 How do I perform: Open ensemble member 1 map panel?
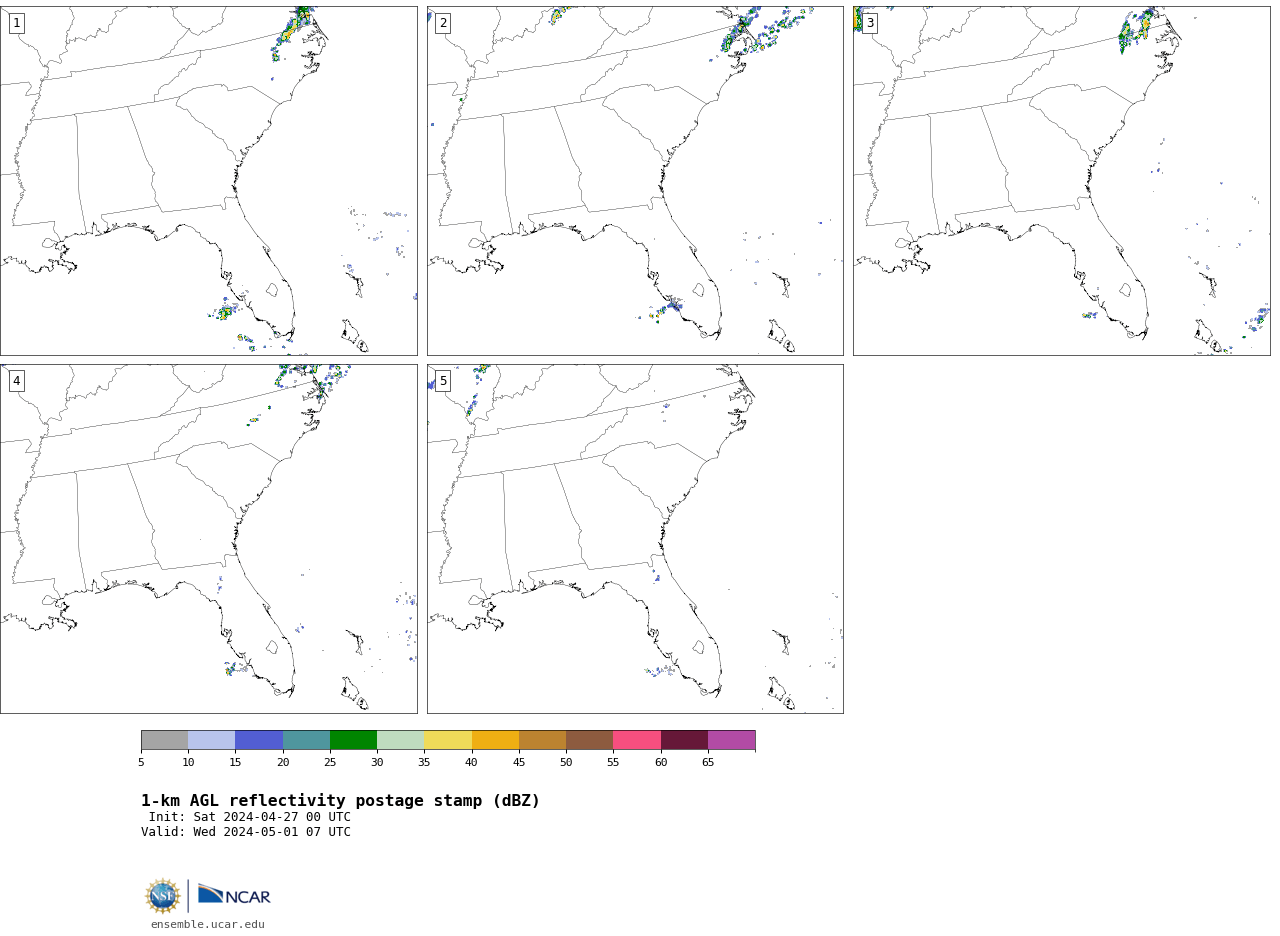[209, 181]
